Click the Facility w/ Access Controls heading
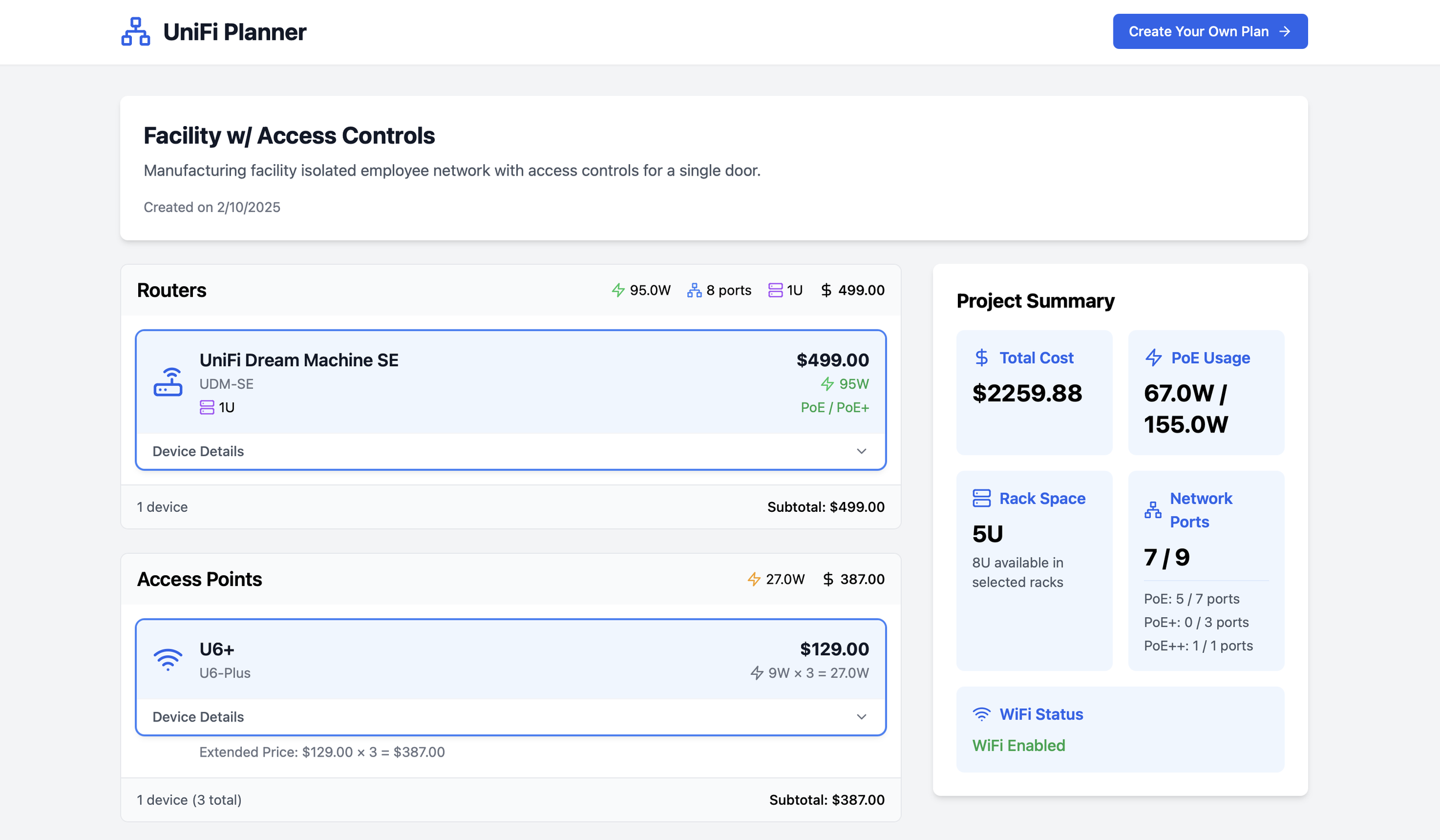The height and width of the screenshot is (840, 1440). (x=289, y=136)
